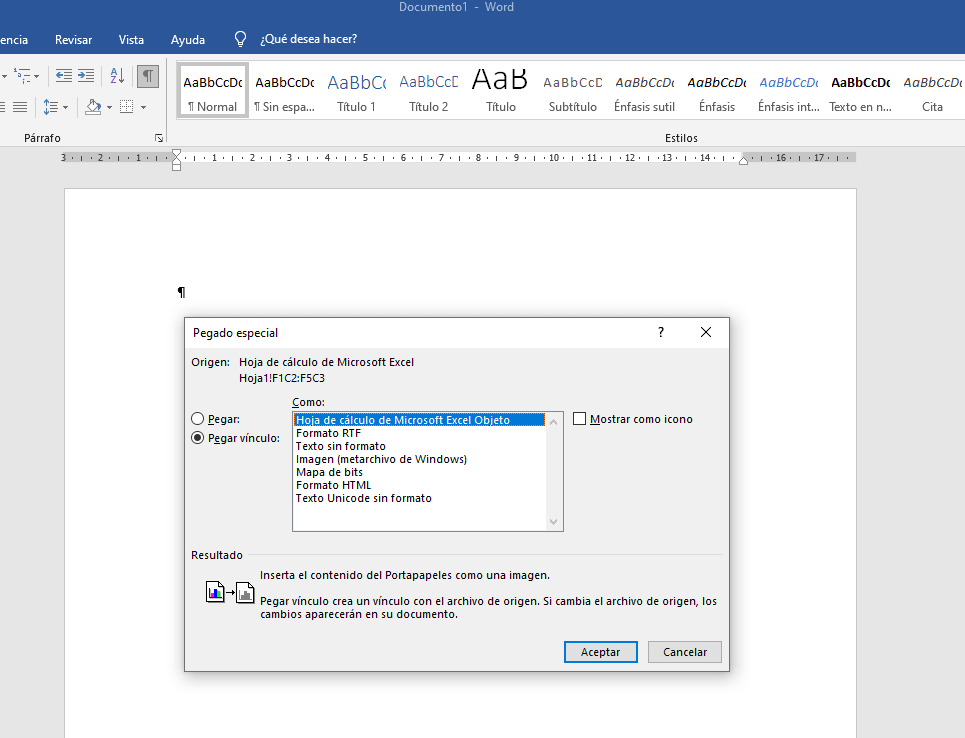This screenshot has height=738, width=965.
Task: Open the Párrafo dialog launcher icon
Action: click(159, 137)
